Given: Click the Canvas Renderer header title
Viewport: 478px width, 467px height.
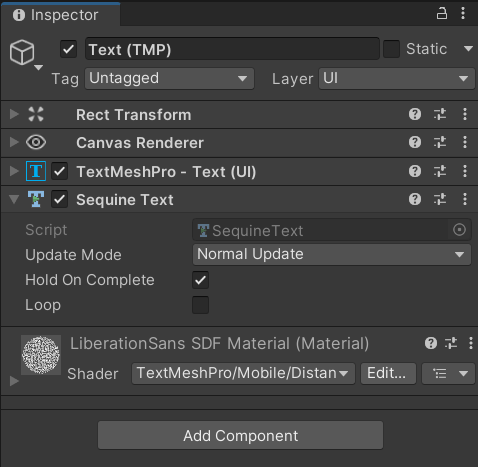Looking at the screenshot, I should coord(140,143).
